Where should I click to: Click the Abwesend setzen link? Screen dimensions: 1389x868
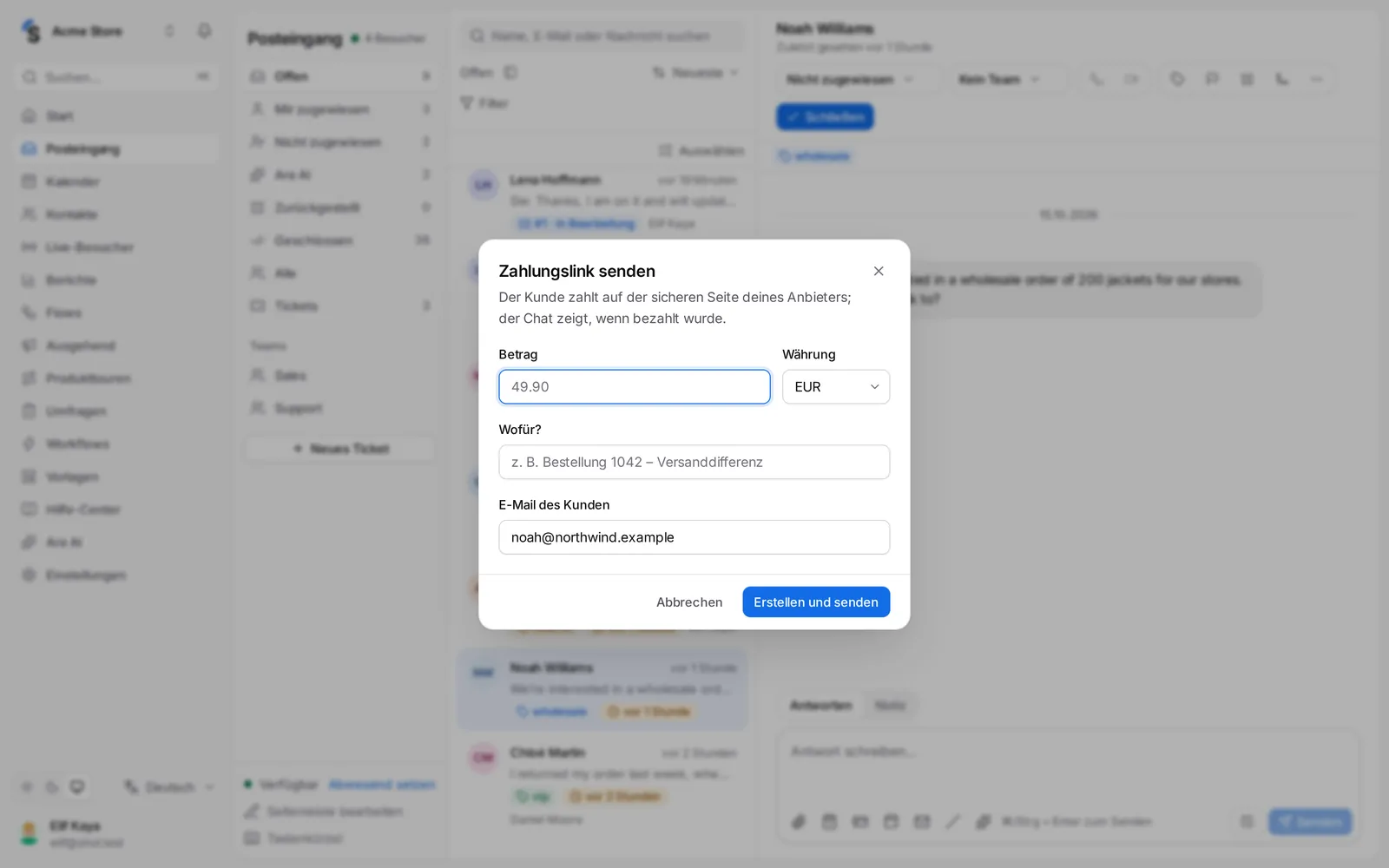(382, 785)
